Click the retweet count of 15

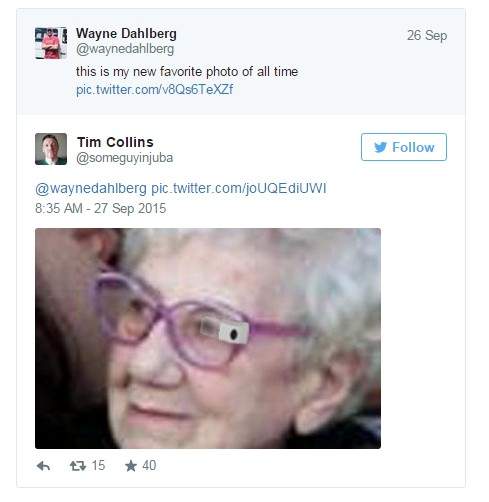[98, 466]
